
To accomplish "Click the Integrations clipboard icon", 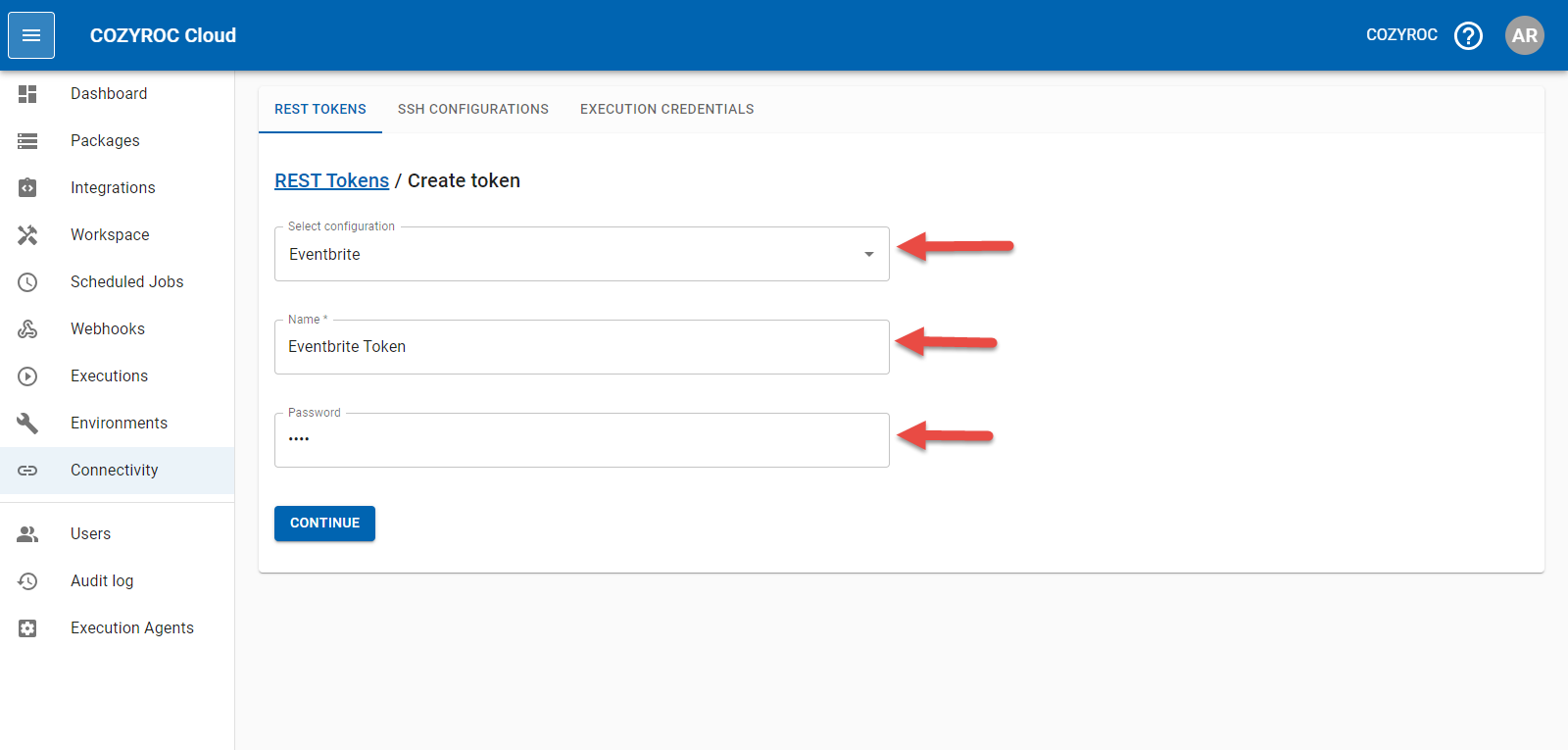I will pyautogui.click(x=27, y=188).
